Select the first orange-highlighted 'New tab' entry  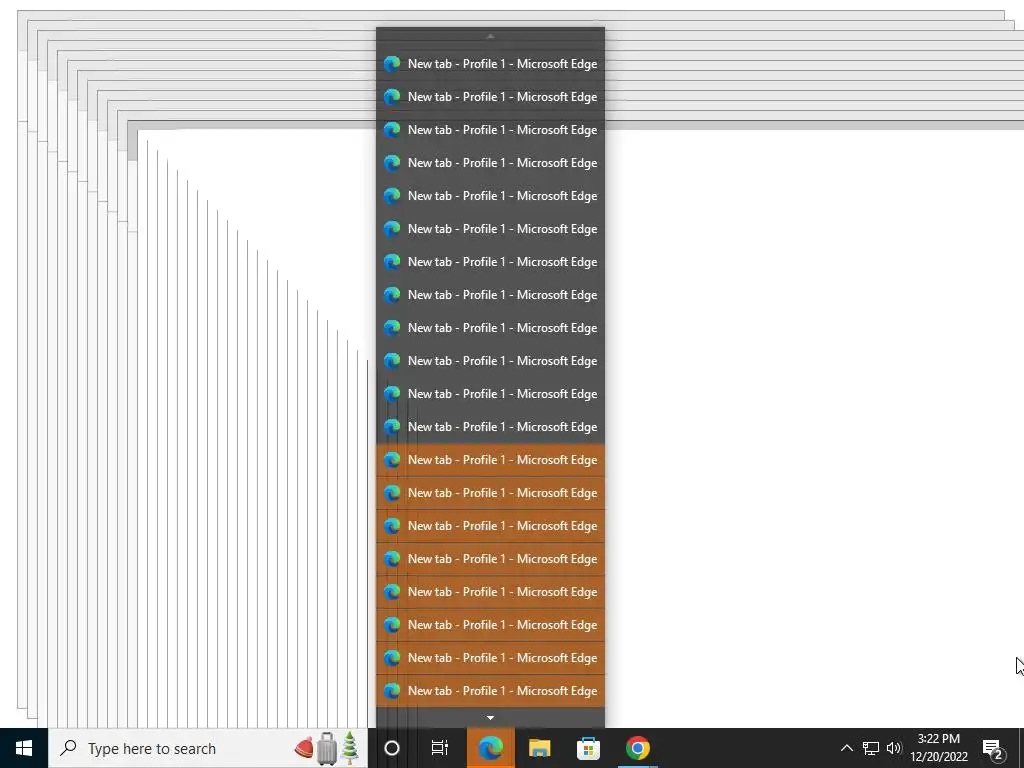tap(490, 460)
